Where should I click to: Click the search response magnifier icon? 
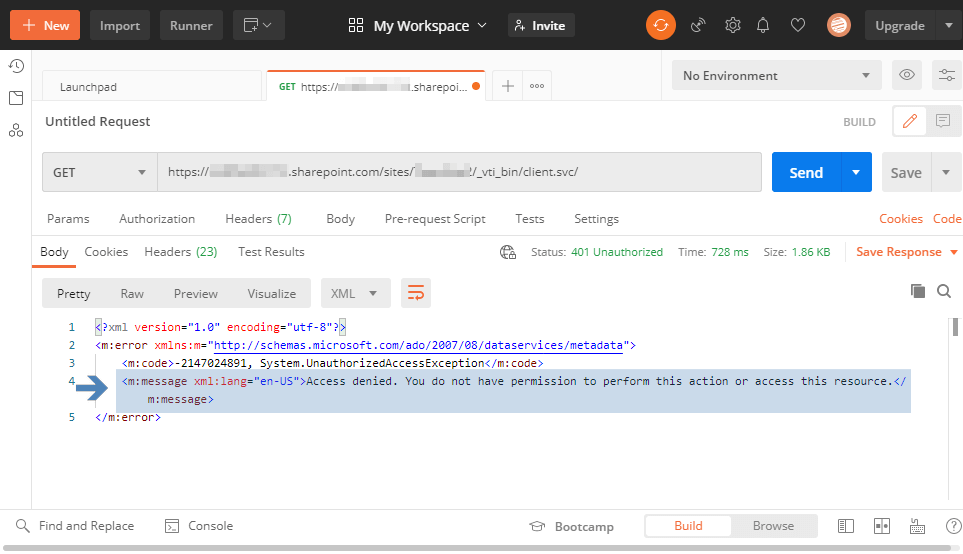click(x=944, y=291)
